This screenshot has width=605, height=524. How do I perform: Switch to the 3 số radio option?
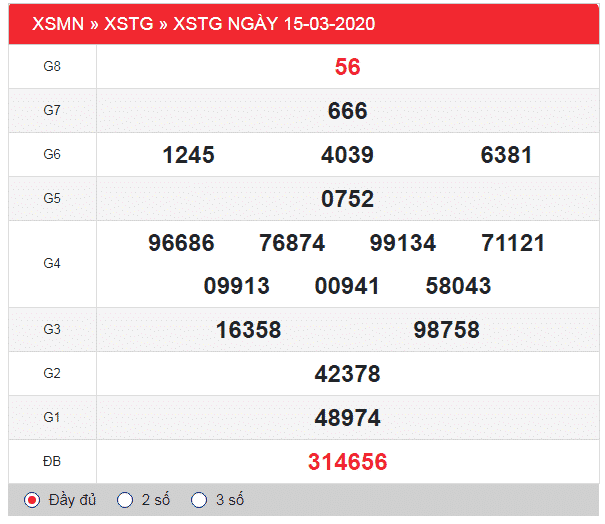tap(199, 500)
